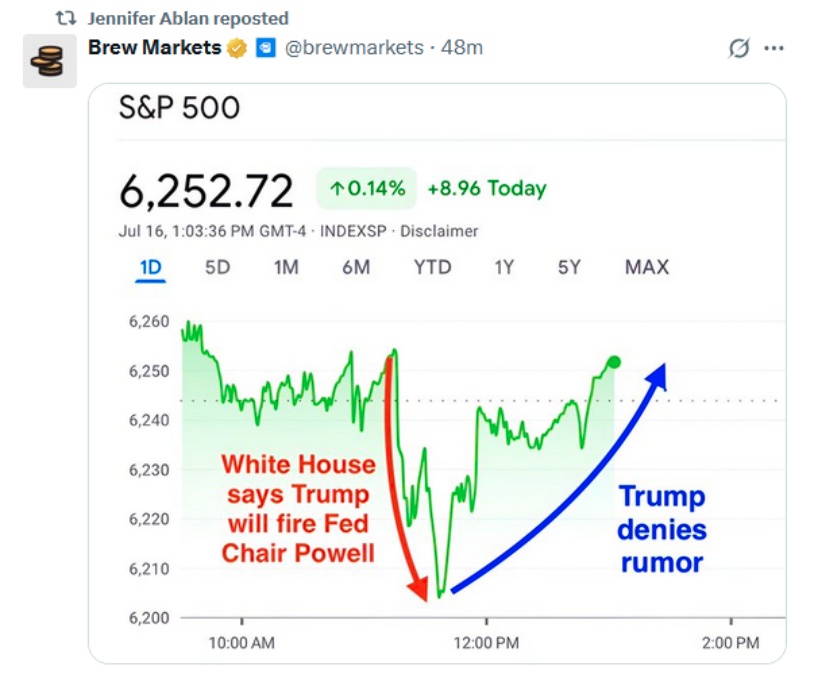Click the gold verified badge

(237, 48)
